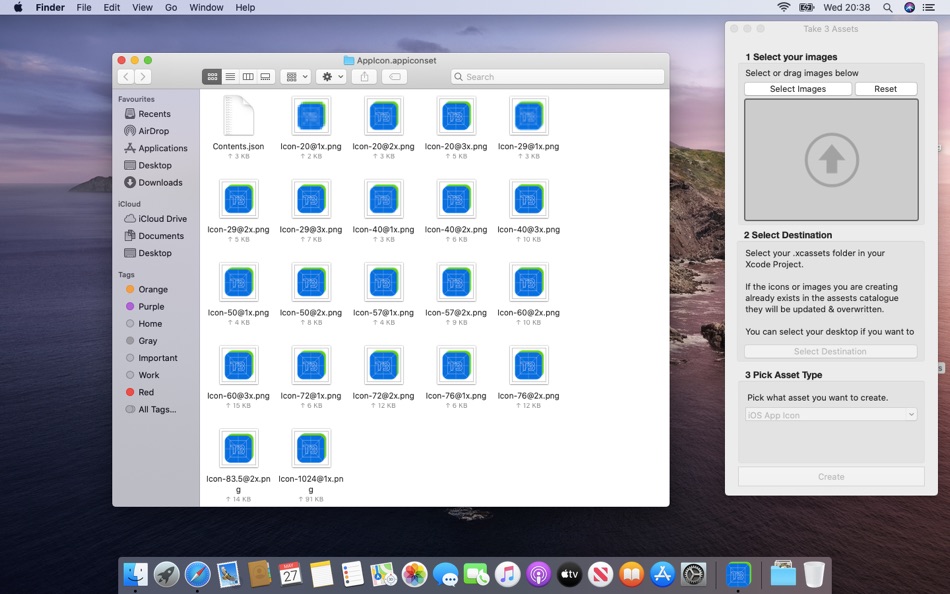The width and height of the screenshot is (950, 594).
Task: Click the Finder Search field
Action: [557, 77]
